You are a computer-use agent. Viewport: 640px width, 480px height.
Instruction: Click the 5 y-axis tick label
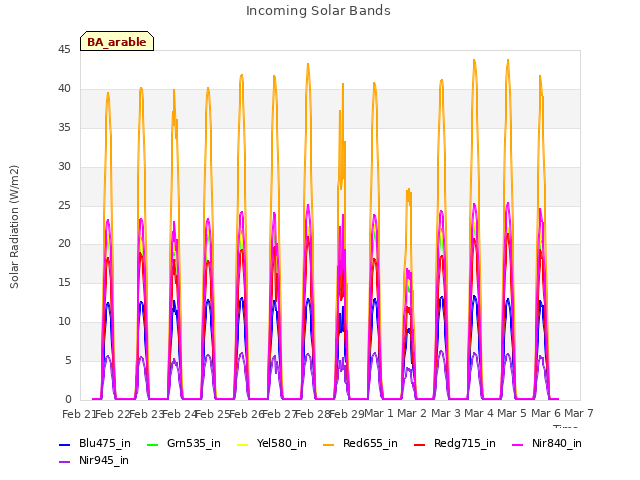pyautogui.click(x=68, y=360)
